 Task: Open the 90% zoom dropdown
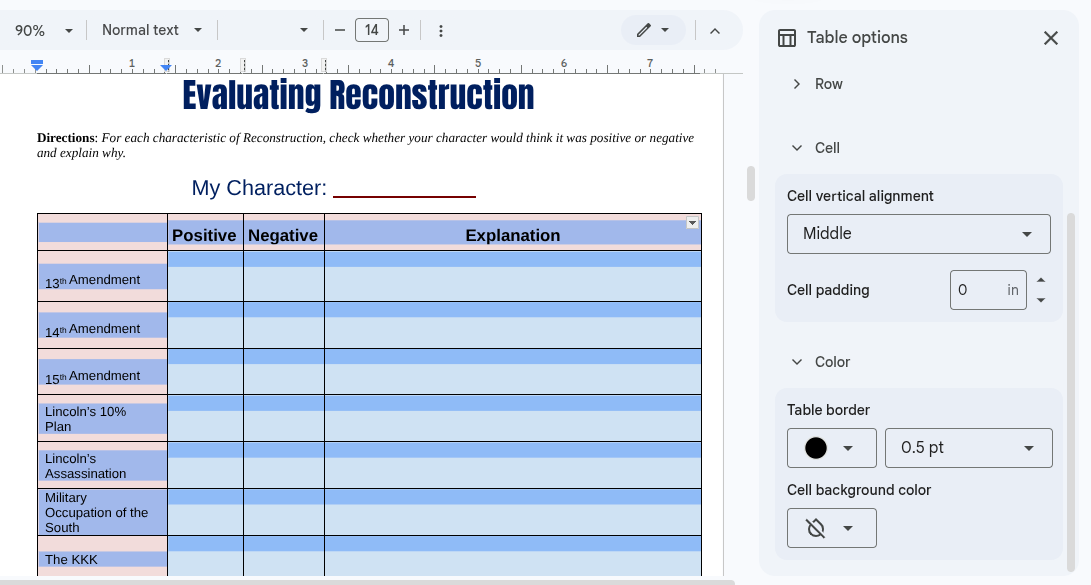44,31
